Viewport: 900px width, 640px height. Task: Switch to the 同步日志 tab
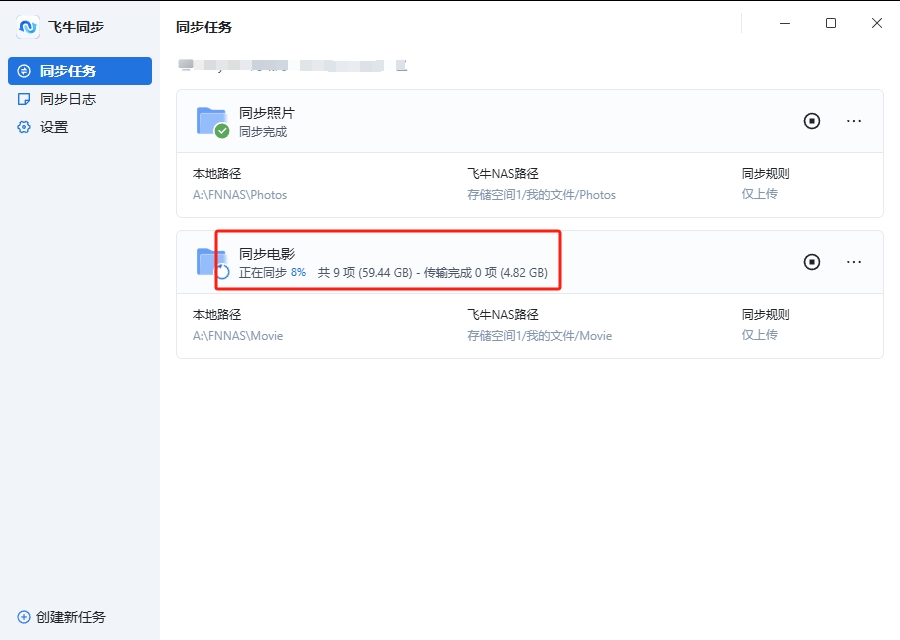pos(66,98)
